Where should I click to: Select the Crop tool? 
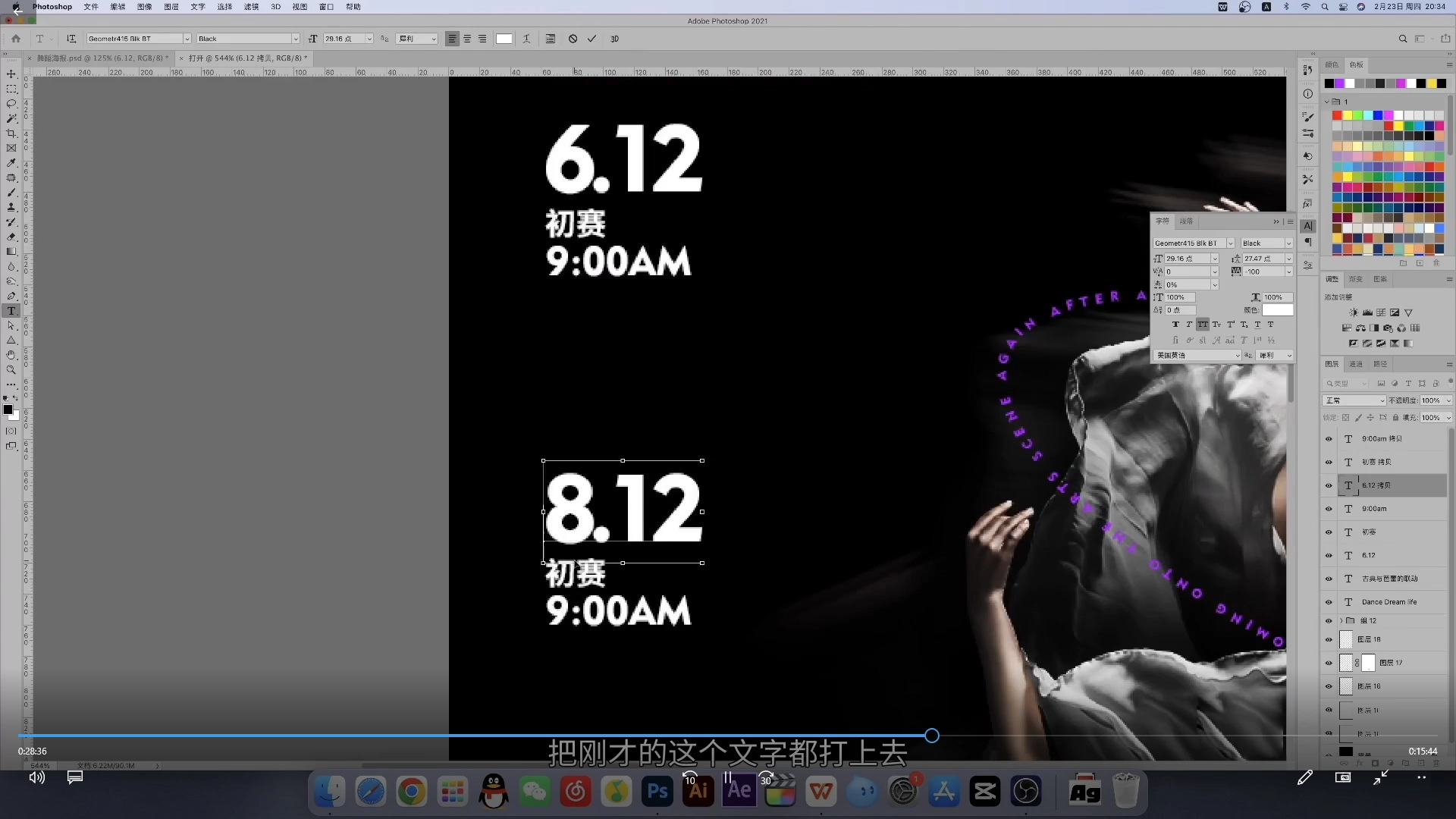pos(11,133)
